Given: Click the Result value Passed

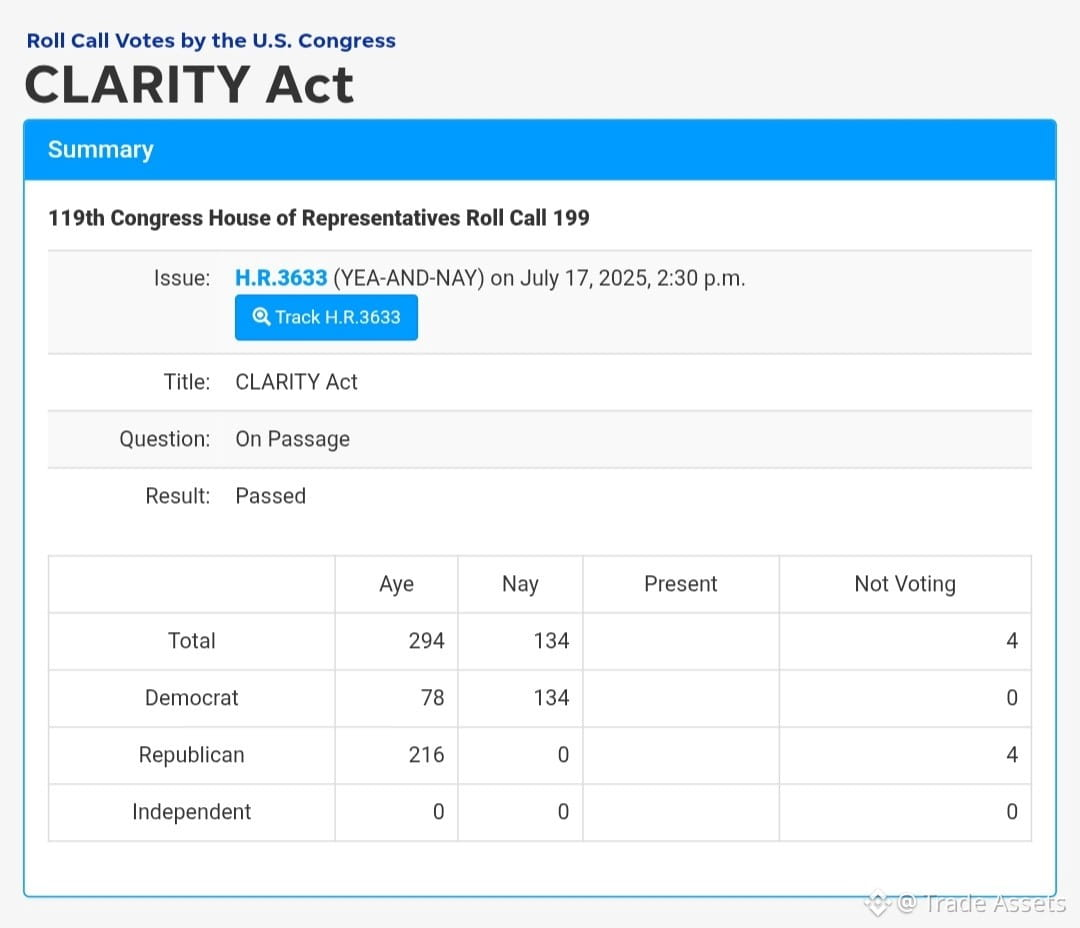Looking at the screenshot, I should point(271,496).
